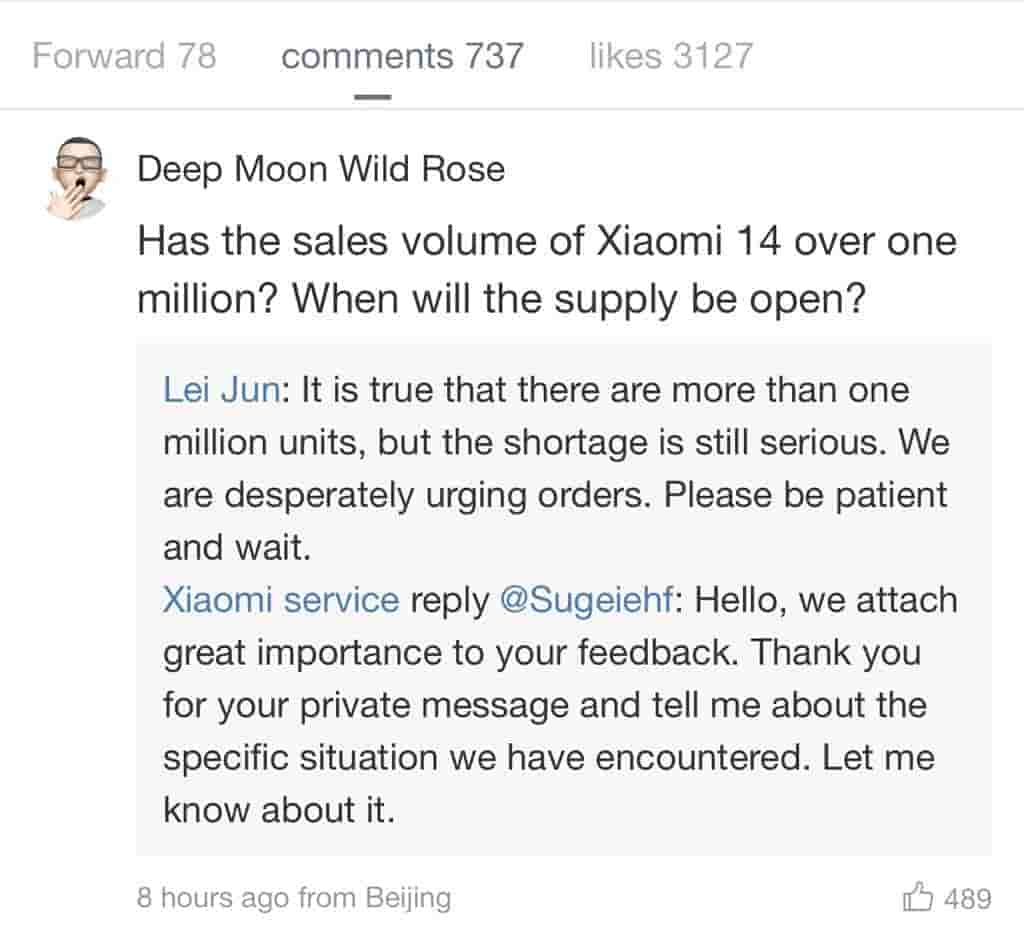Click the 489 like count

(967, 898)
